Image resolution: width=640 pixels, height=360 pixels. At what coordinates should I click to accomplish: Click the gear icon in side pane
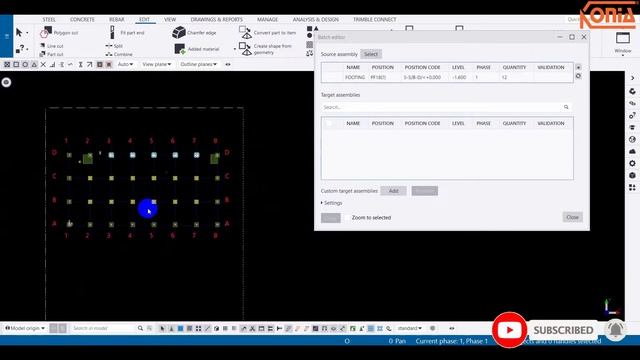pos(632,163)
